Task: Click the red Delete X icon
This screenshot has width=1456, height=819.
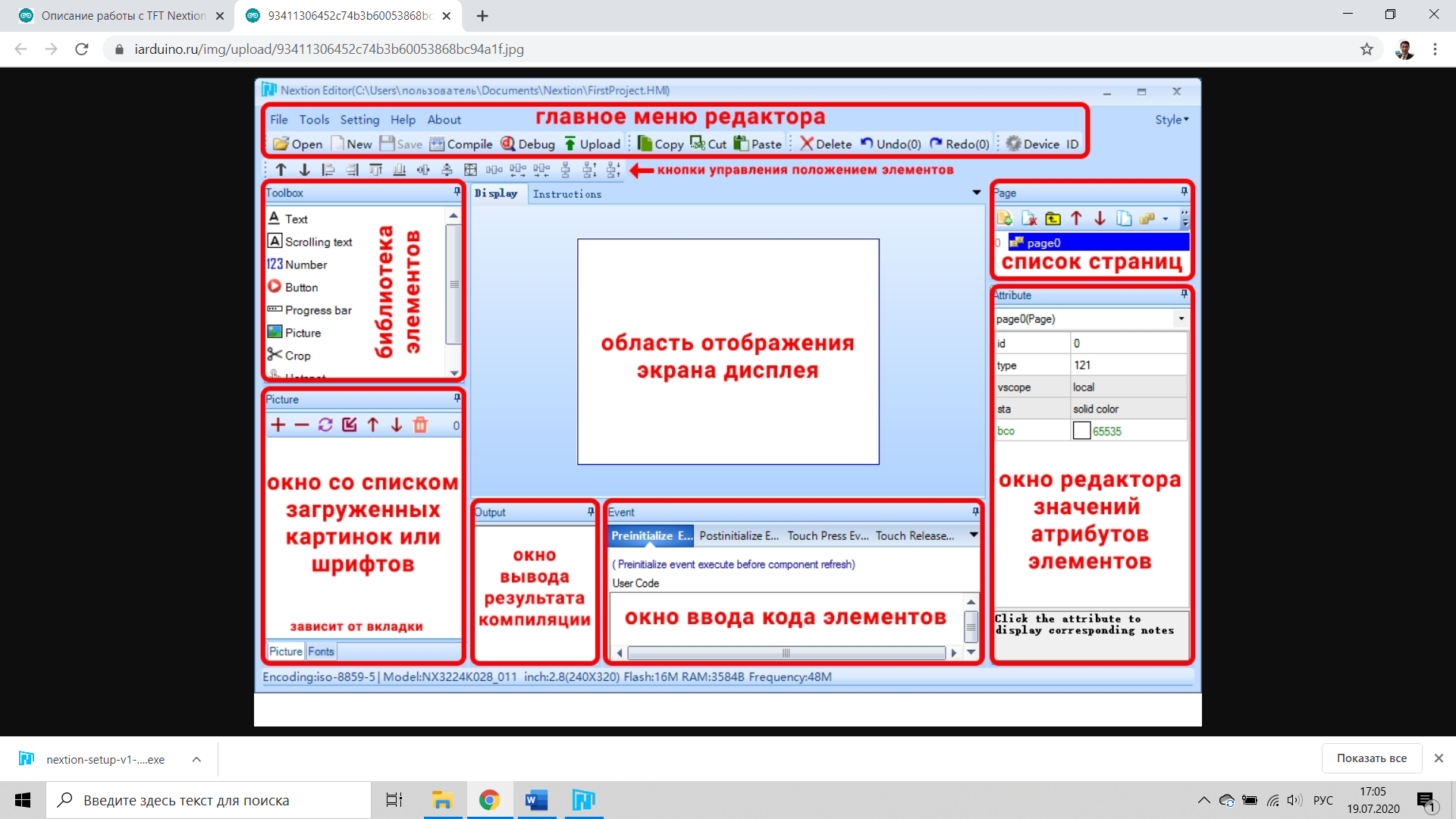Action: tap(806, 144)
